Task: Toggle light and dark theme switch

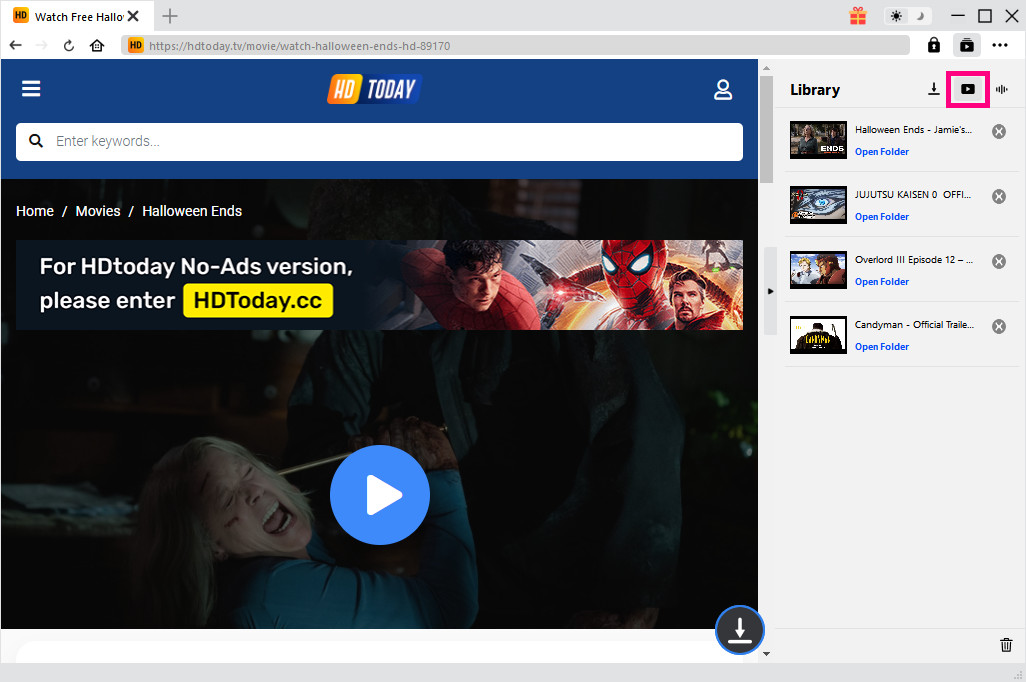Action: (x=908, y=16)
